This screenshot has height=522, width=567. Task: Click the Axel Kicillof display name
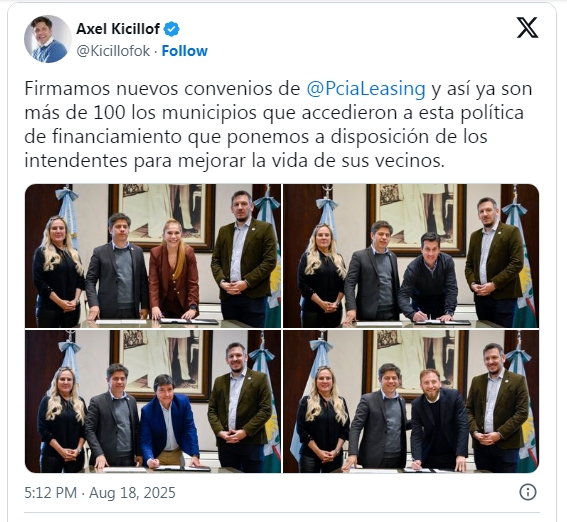[118, 29]
